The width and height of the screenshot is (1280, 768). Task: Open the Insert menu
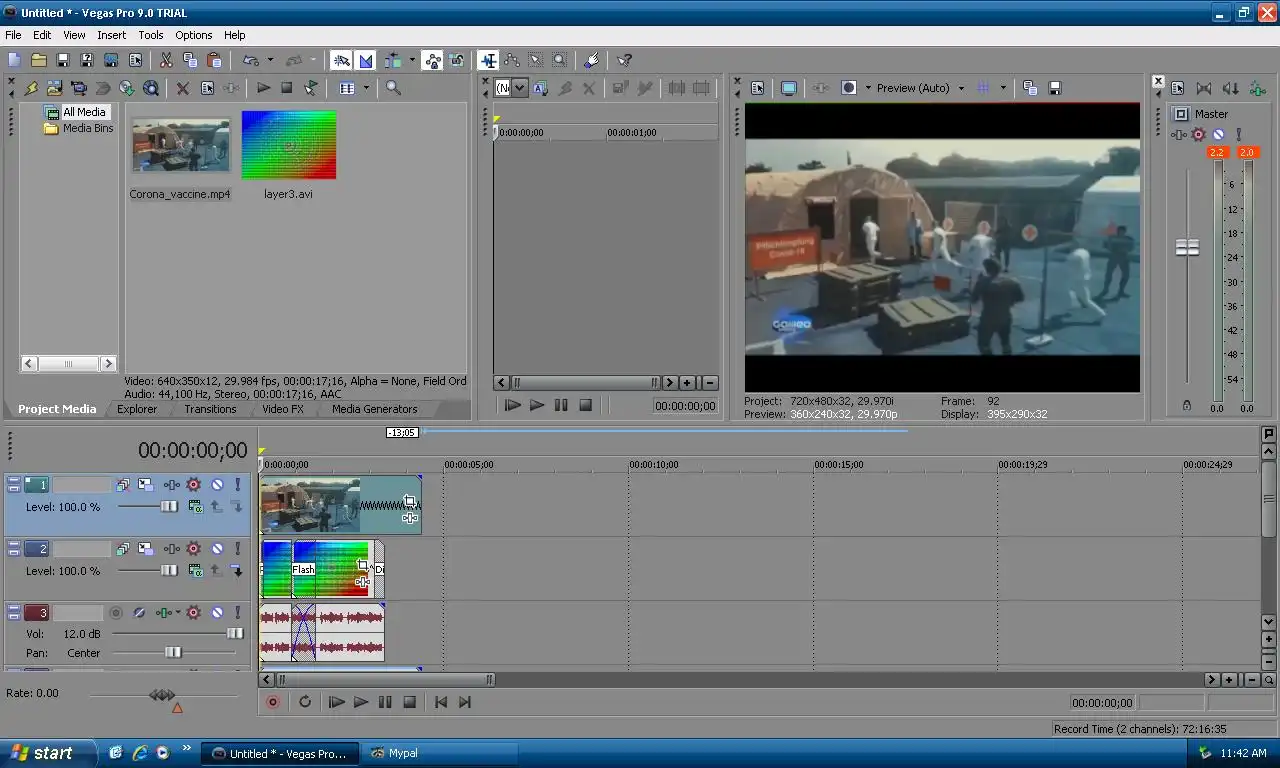[111, 35]
